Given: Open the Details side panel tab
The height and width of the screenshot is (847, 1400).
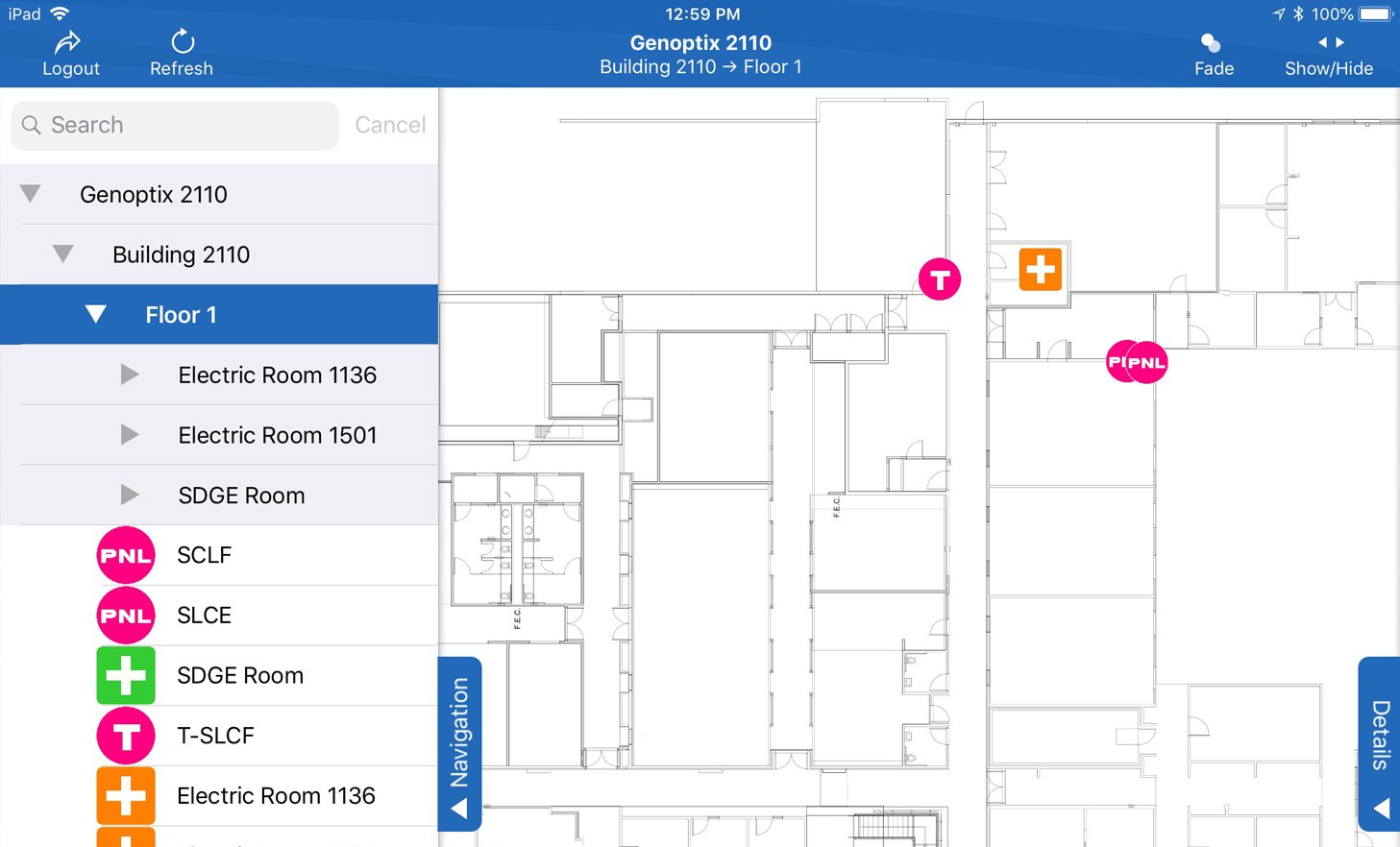Looking at the screenshot, I should pyautogui.click(x=1380, y=743).
